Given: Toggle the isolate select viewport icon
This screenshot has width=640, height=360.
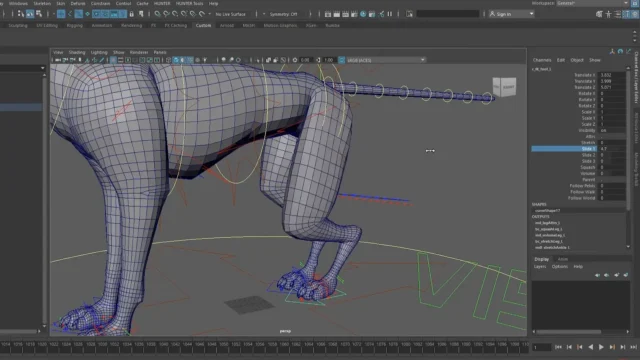Looking at the screenshot, I should click(x=257, y=60).
